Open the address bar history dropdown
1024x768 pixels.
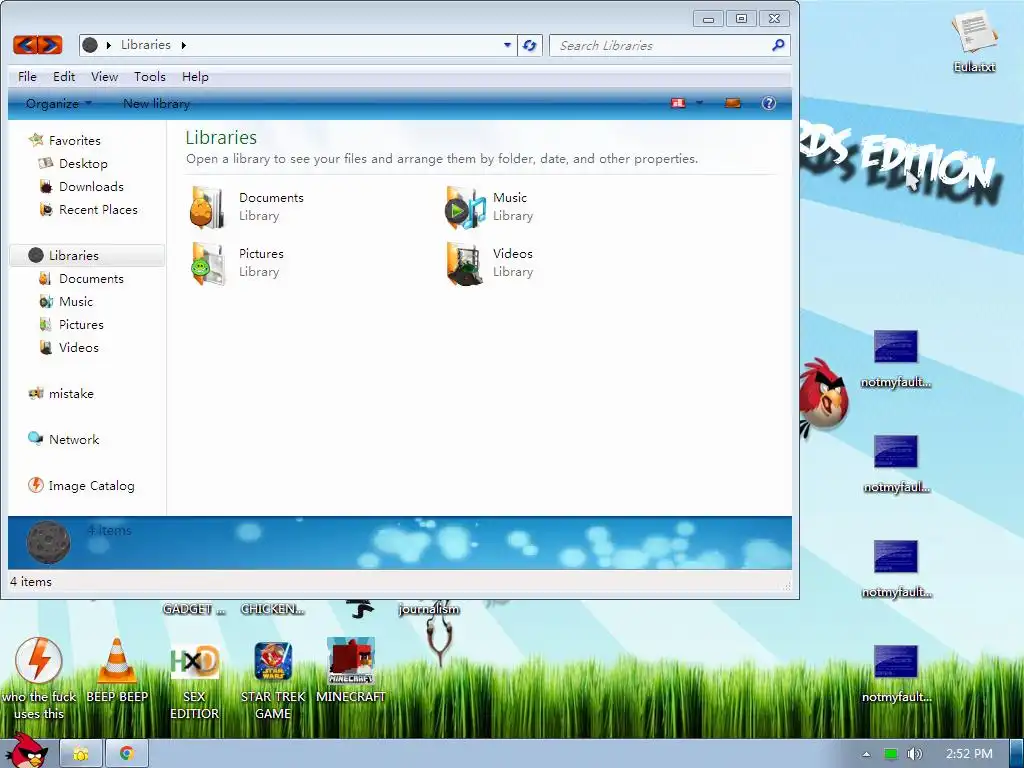coord(507,45)
